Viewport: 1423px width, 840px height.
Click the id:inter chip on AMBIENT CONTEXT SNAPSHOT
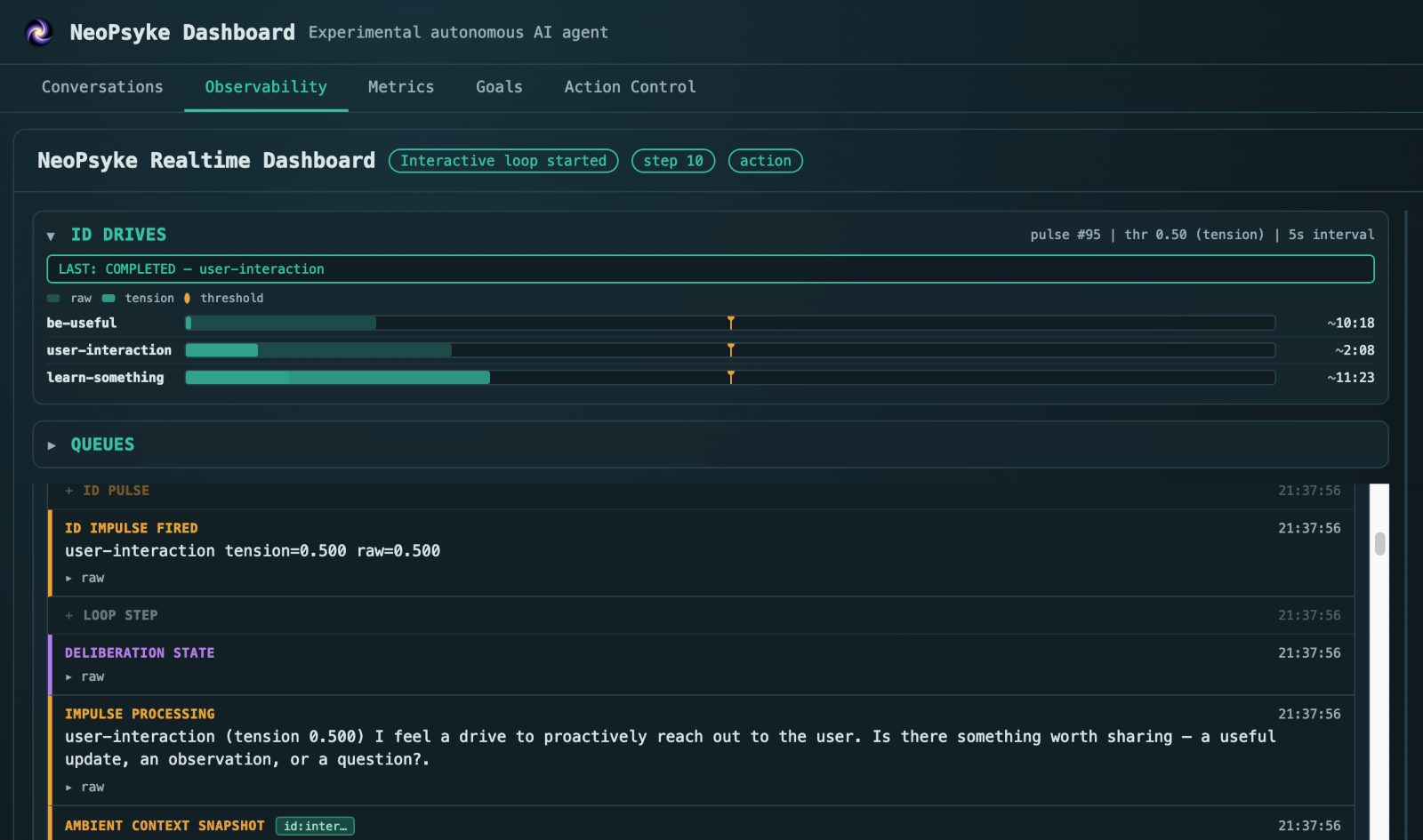315,826
